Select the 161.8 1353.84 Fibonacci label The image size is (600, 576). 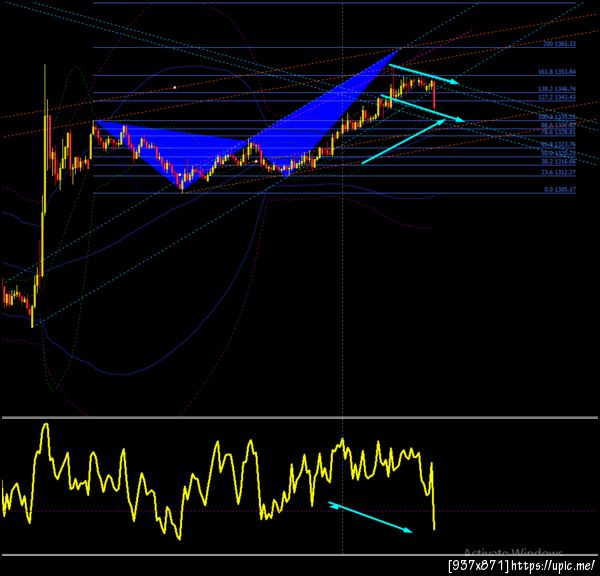tap(557, 72)
